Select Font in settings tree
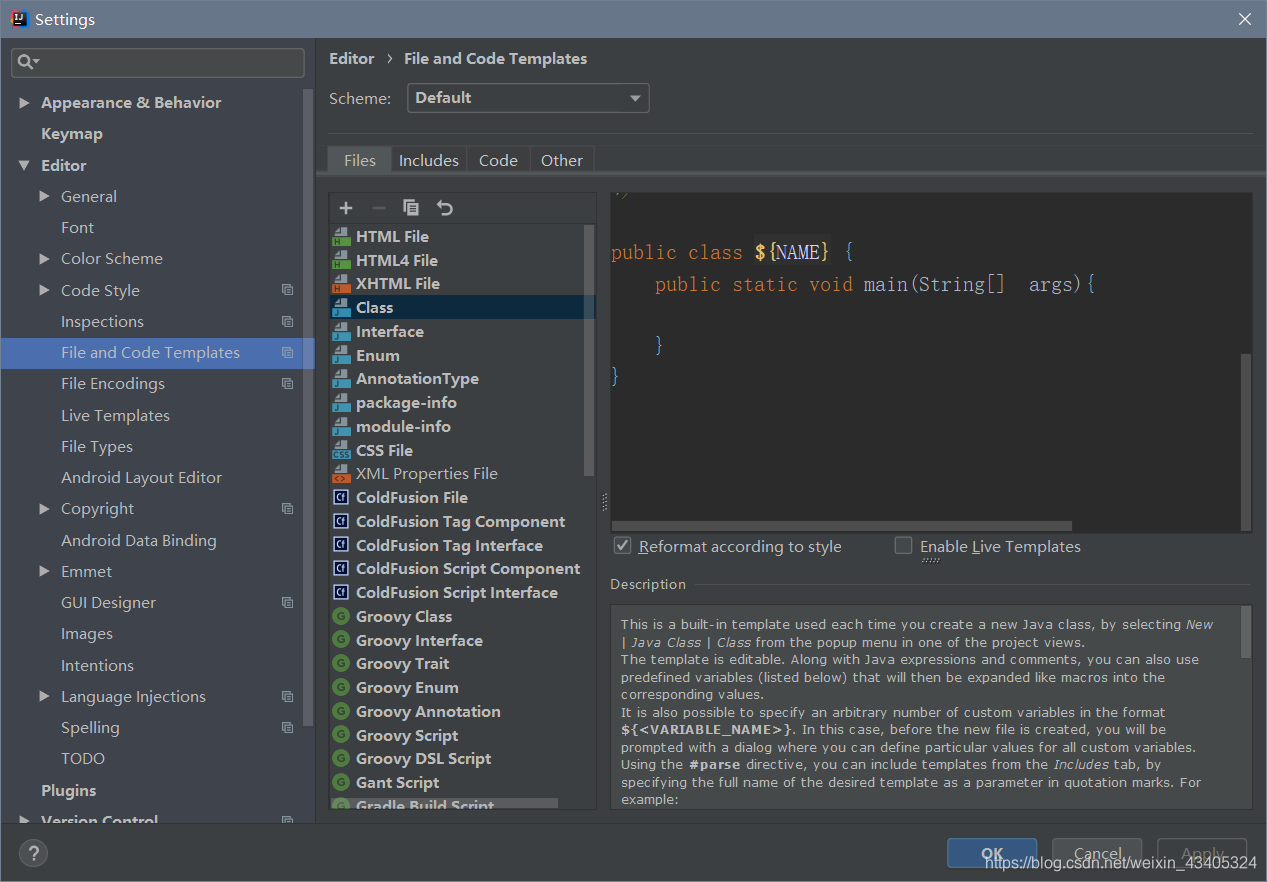 click(x=77, y=228)
